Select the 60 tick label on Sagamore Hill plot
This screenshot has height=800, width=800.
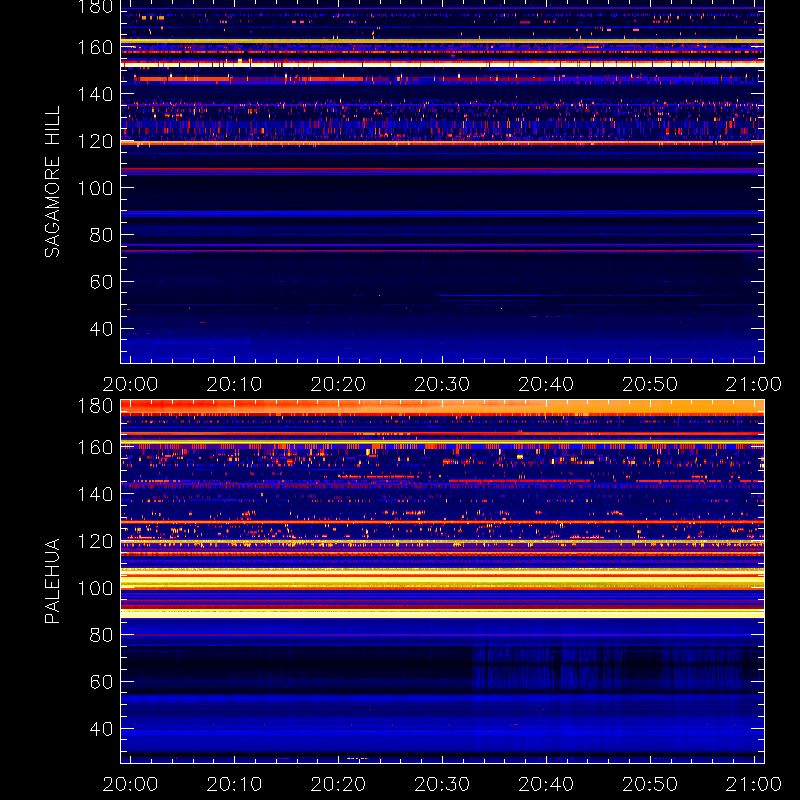101,282
